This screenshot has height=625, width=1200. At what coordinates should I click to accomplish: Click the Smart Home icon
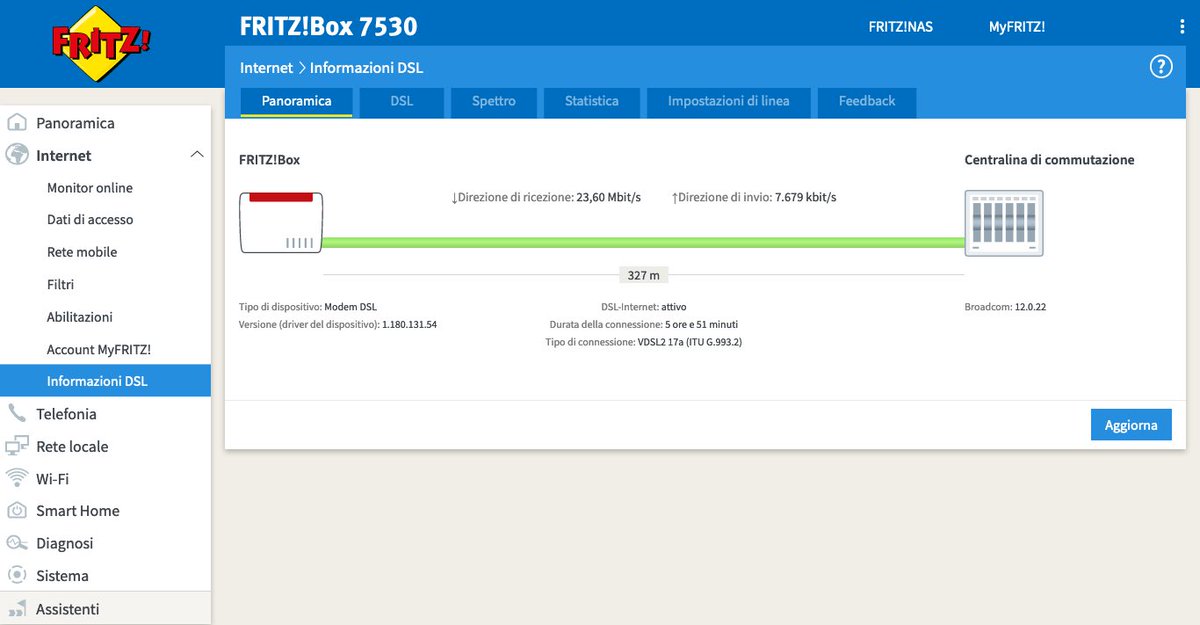17,511
